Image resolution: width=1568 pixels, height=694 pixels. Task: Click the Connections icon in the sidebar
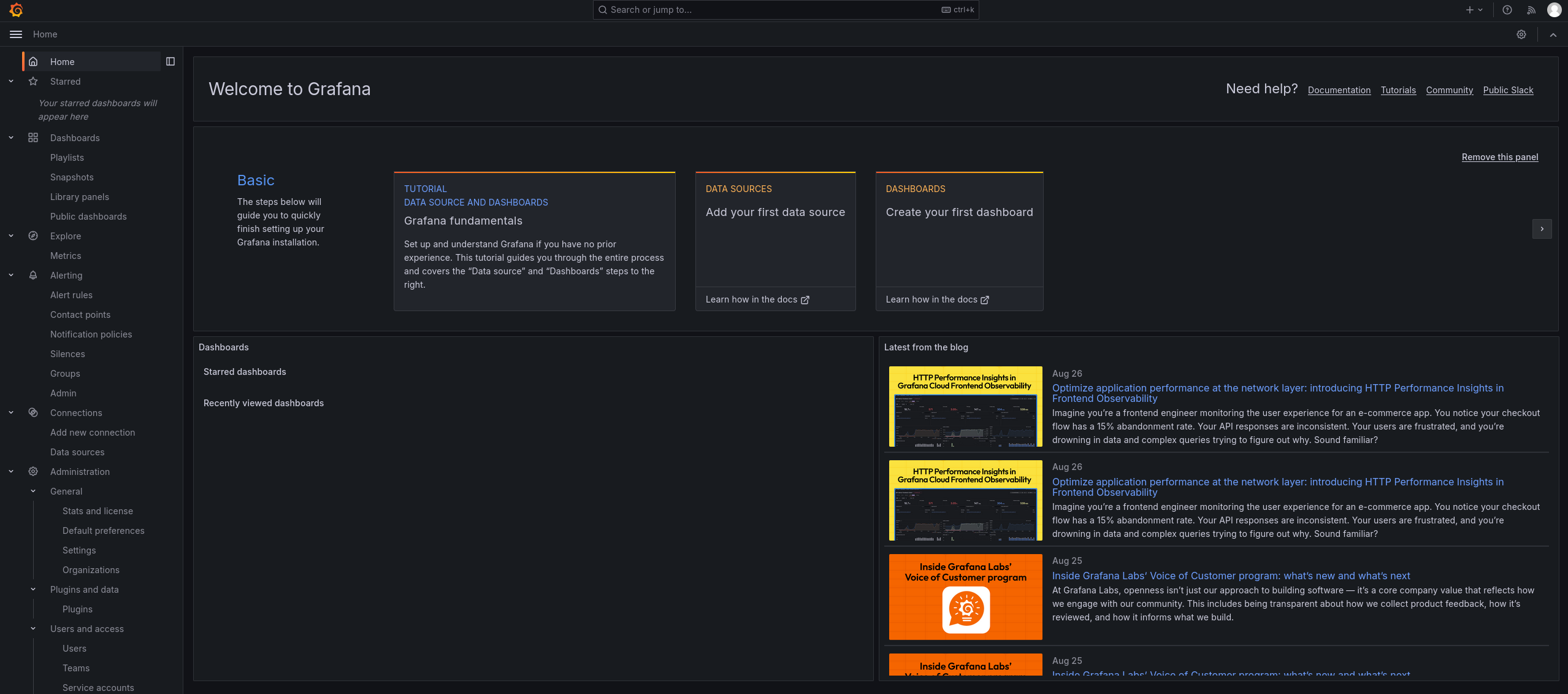pos(33,412)
